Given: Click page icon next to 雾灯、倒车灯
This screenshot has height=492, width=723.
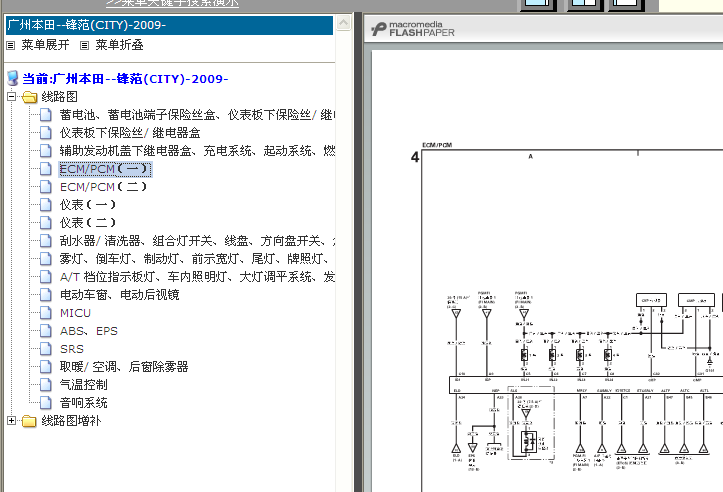Looking at the screenshot, I should pos(46,259).
